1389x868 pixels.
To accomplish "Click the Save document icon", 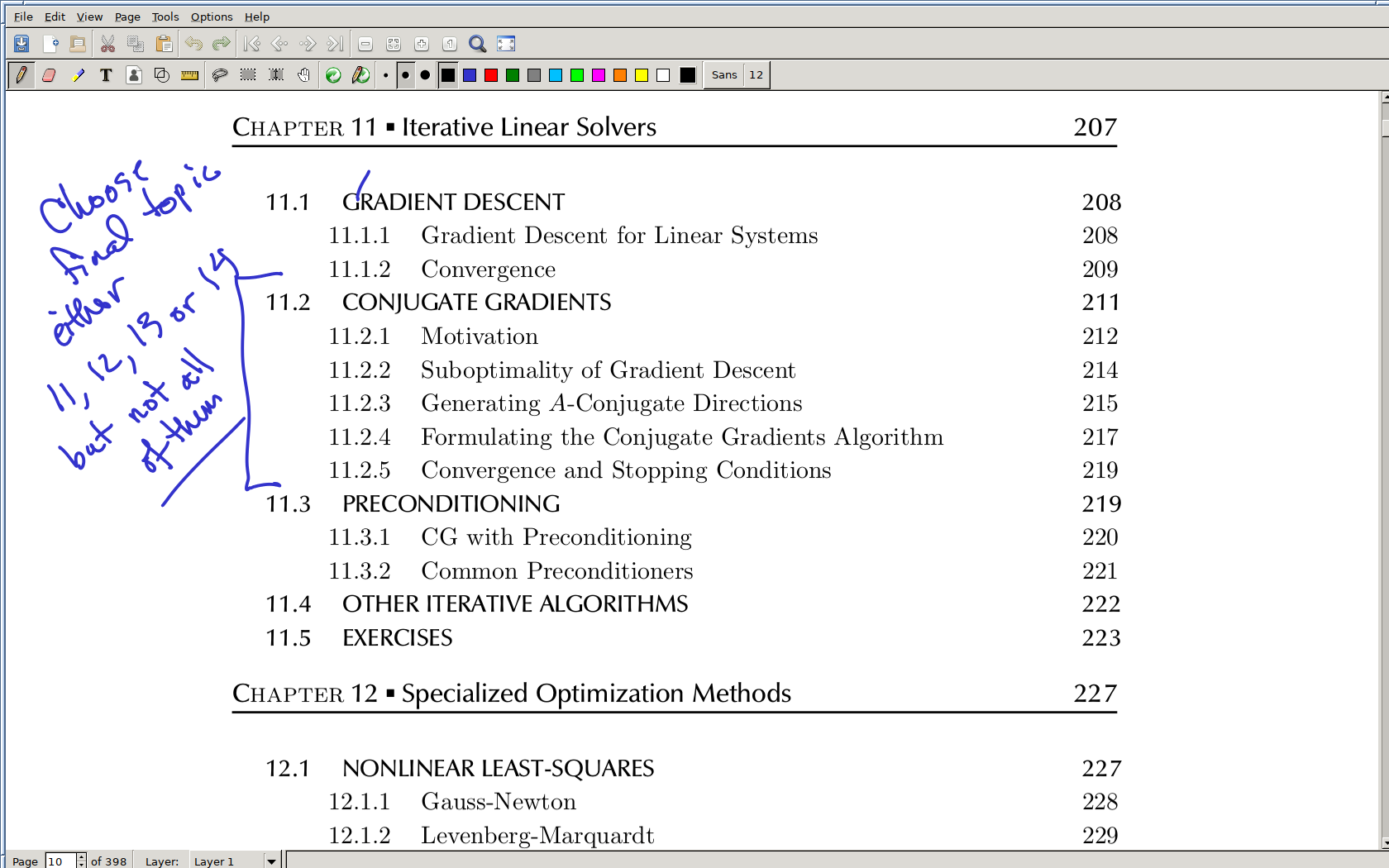I will [21, 44].
